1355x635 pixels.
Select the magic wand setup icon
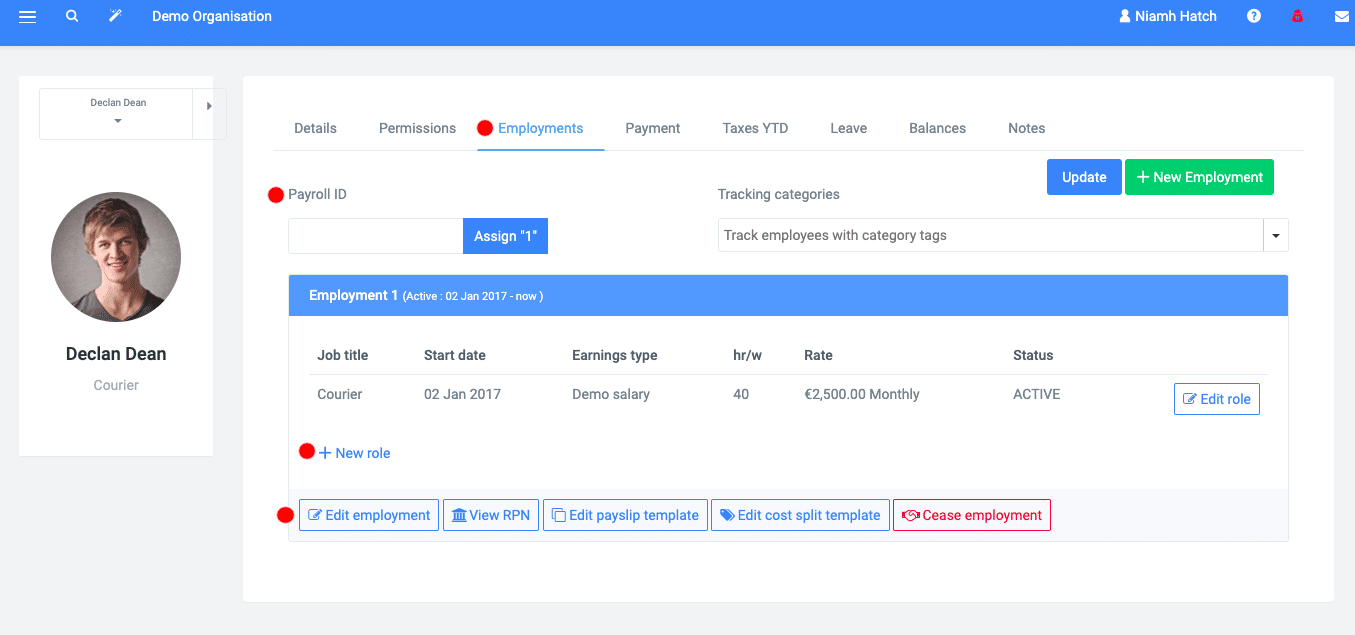coord(115,16)
